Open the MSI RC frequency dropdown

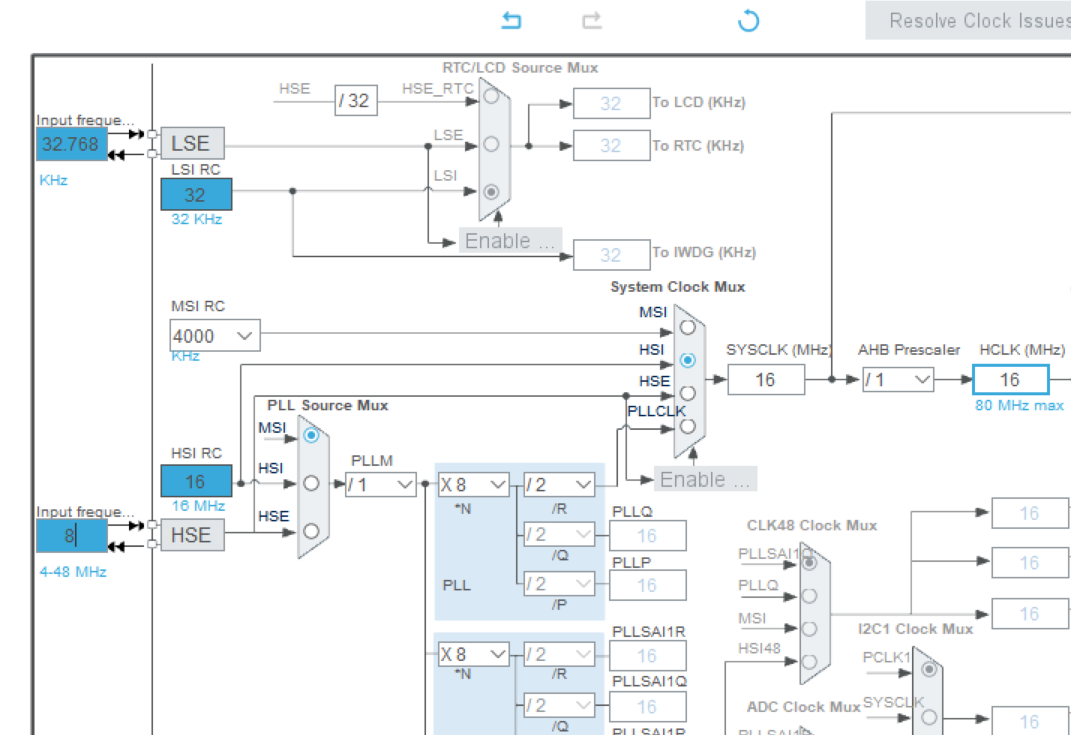pyautogui.click(x=213, y=335)
